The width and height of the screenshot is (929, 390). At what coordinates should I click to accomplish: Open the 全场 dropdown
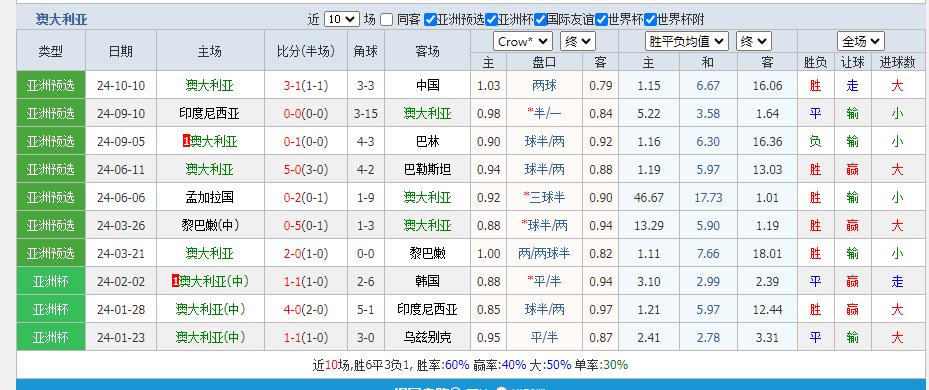click(x=860, y=41)
